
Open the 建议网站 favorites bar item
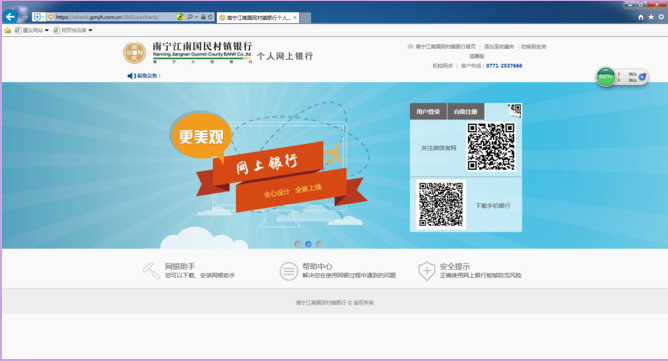pyautogui.click(x=32, y=30)
